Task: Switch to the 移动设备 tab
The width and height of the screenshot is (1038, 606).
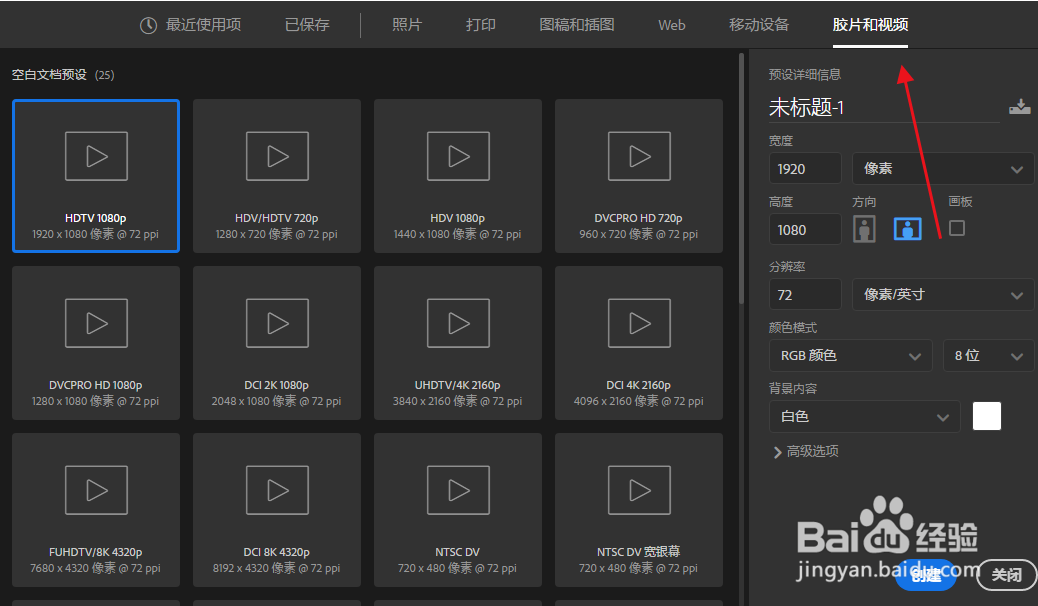Action: pos(759,25)
